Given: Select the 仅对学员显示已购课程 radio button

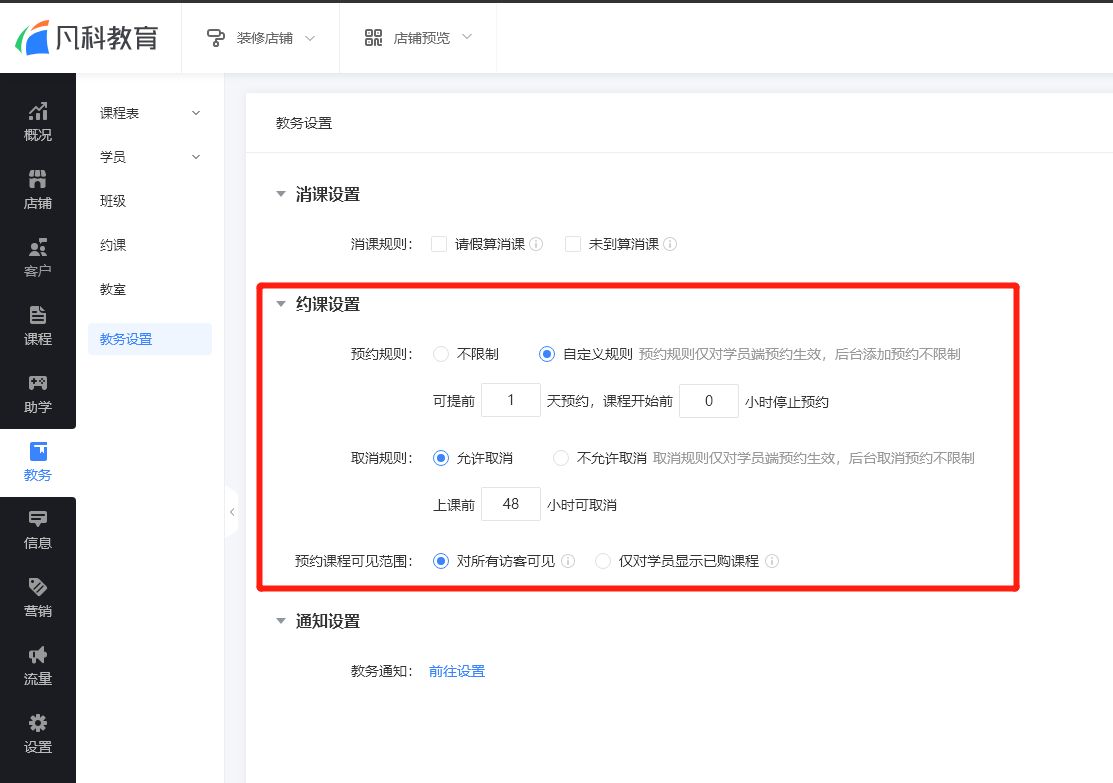Looking at the screenshot, I should [603, 561].
